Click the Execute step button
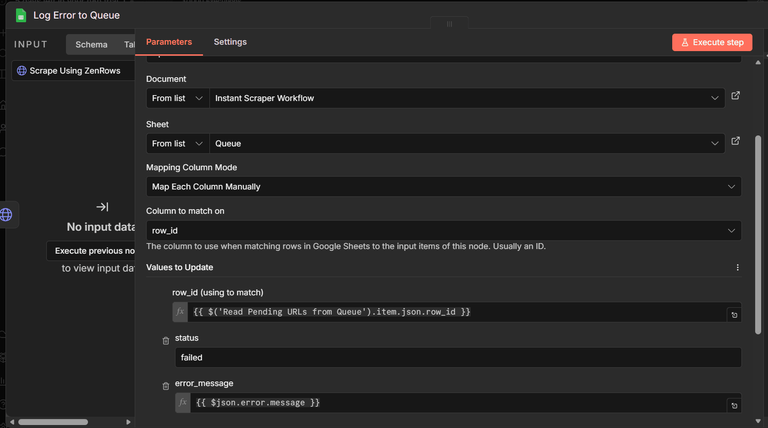The width and height of the screenshot is (768, 428). (712, 42)
